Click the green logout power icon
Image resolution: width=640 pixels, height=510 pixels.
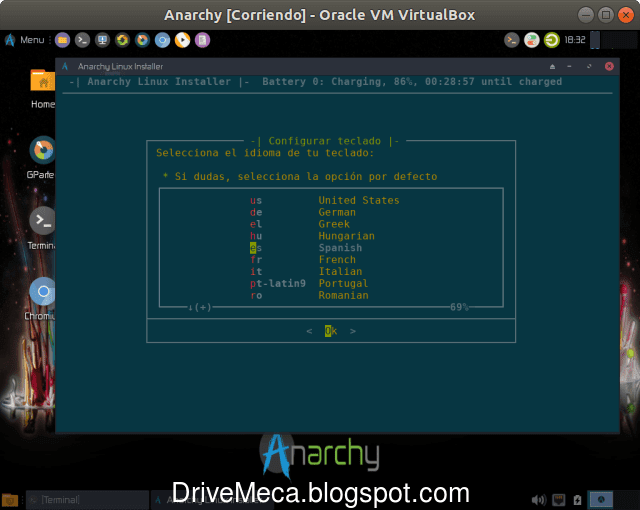(551, 40)
